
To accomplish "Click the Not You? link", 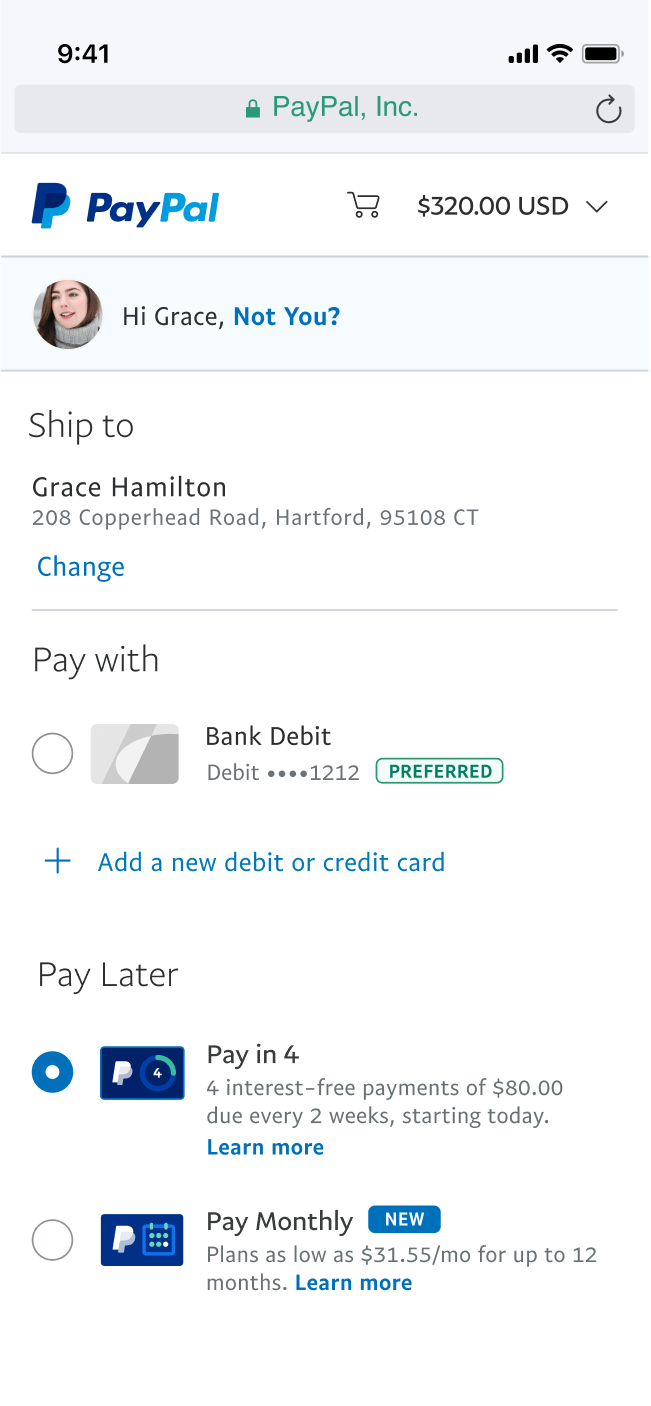I will coord(287,316).
